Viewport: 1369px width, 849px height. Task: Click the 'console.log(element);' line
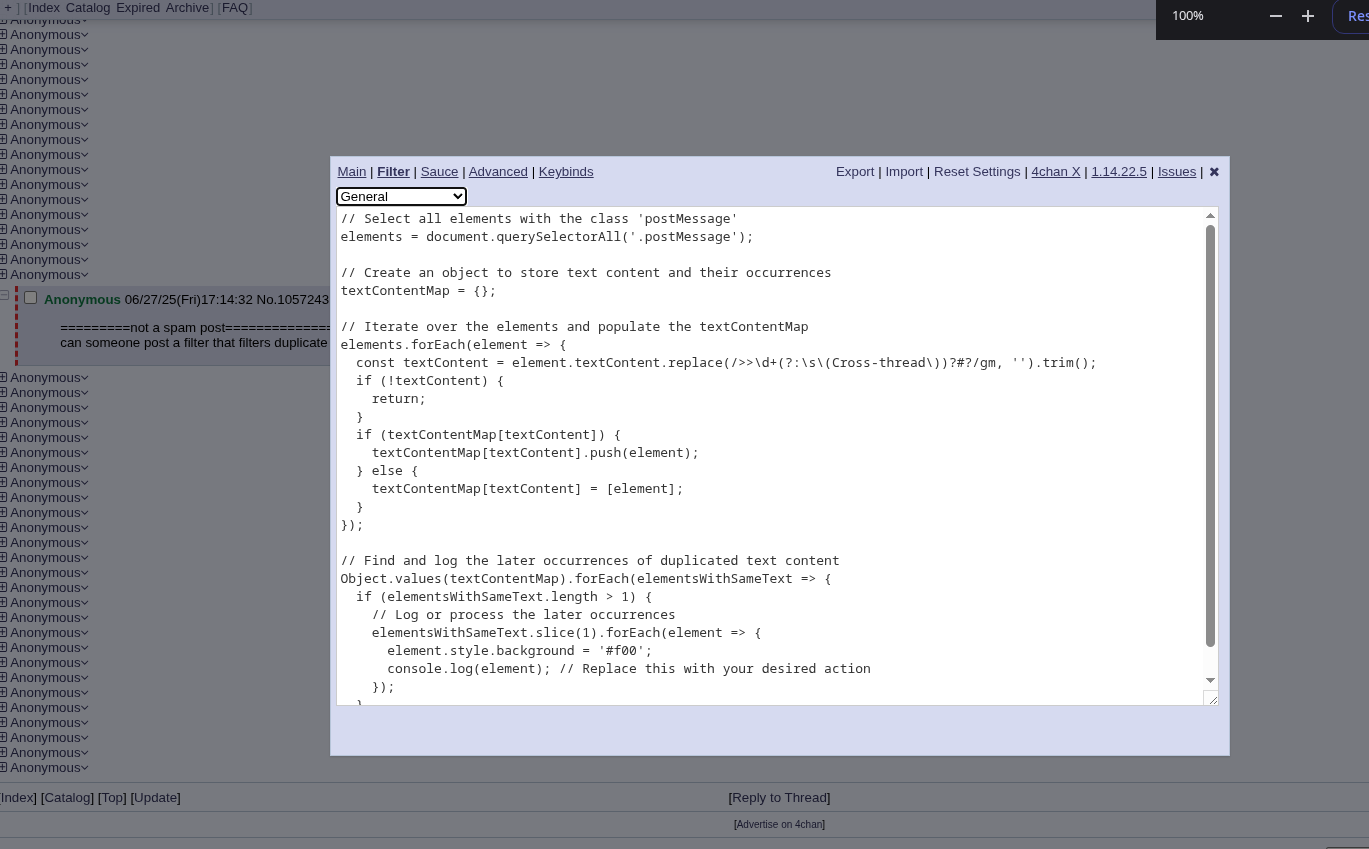[469, 669]
